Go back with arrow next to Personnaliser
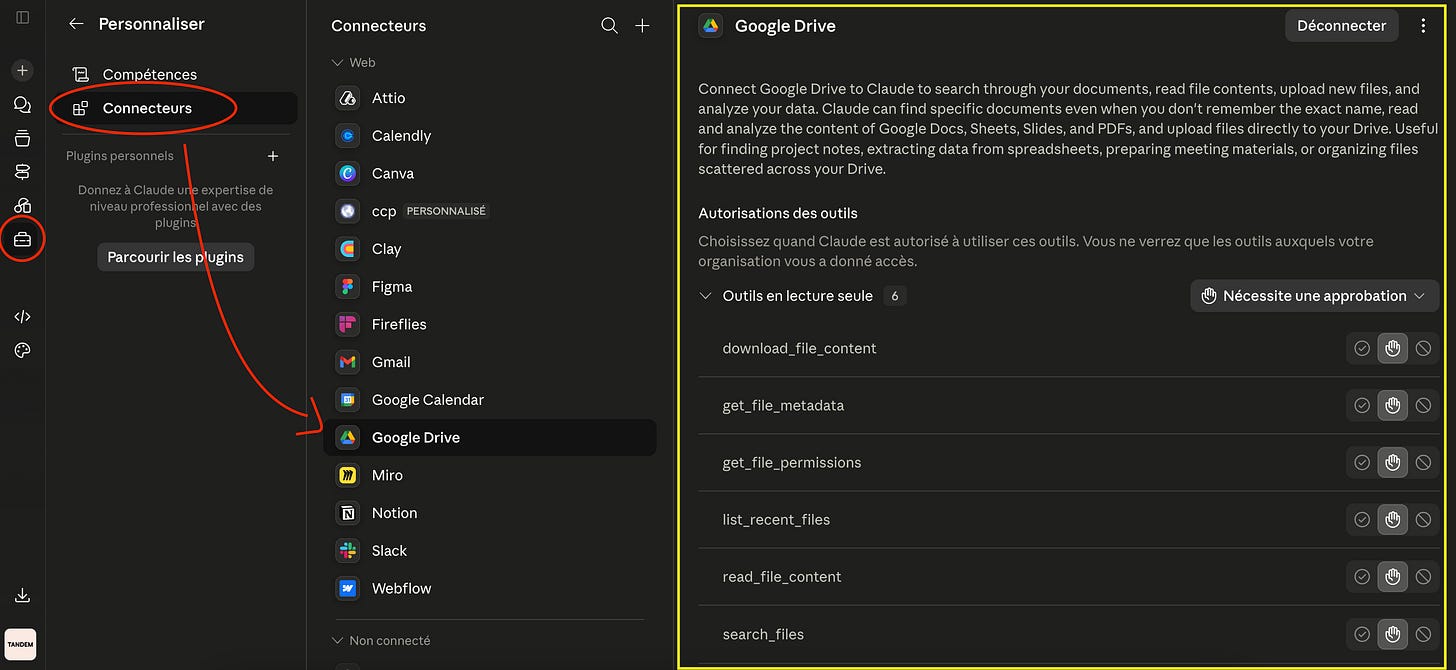Viewport: 1456px width, 670px height. (76, 24)
